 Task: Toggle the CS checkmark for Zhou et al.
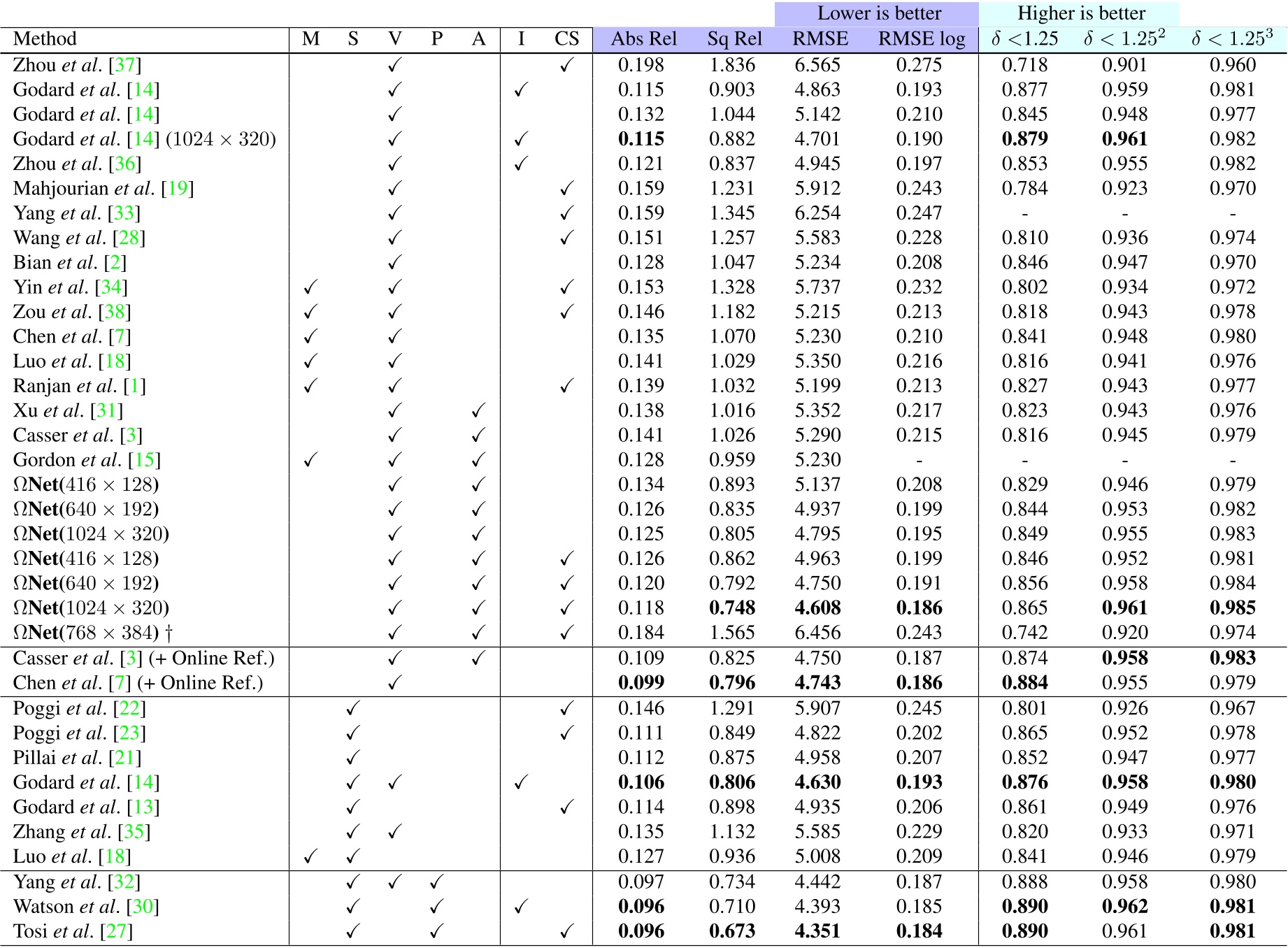(x=568, y=65)
